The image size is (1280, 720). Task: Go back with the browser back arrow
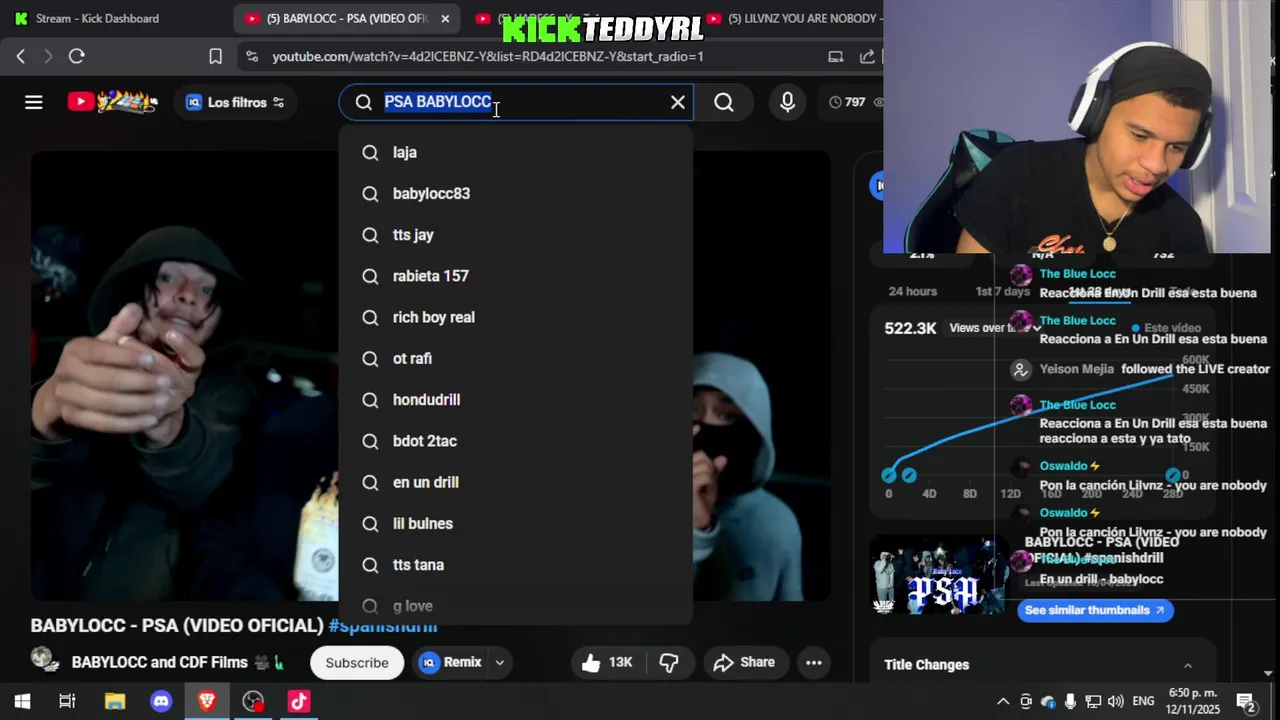[x=21, y=56]
